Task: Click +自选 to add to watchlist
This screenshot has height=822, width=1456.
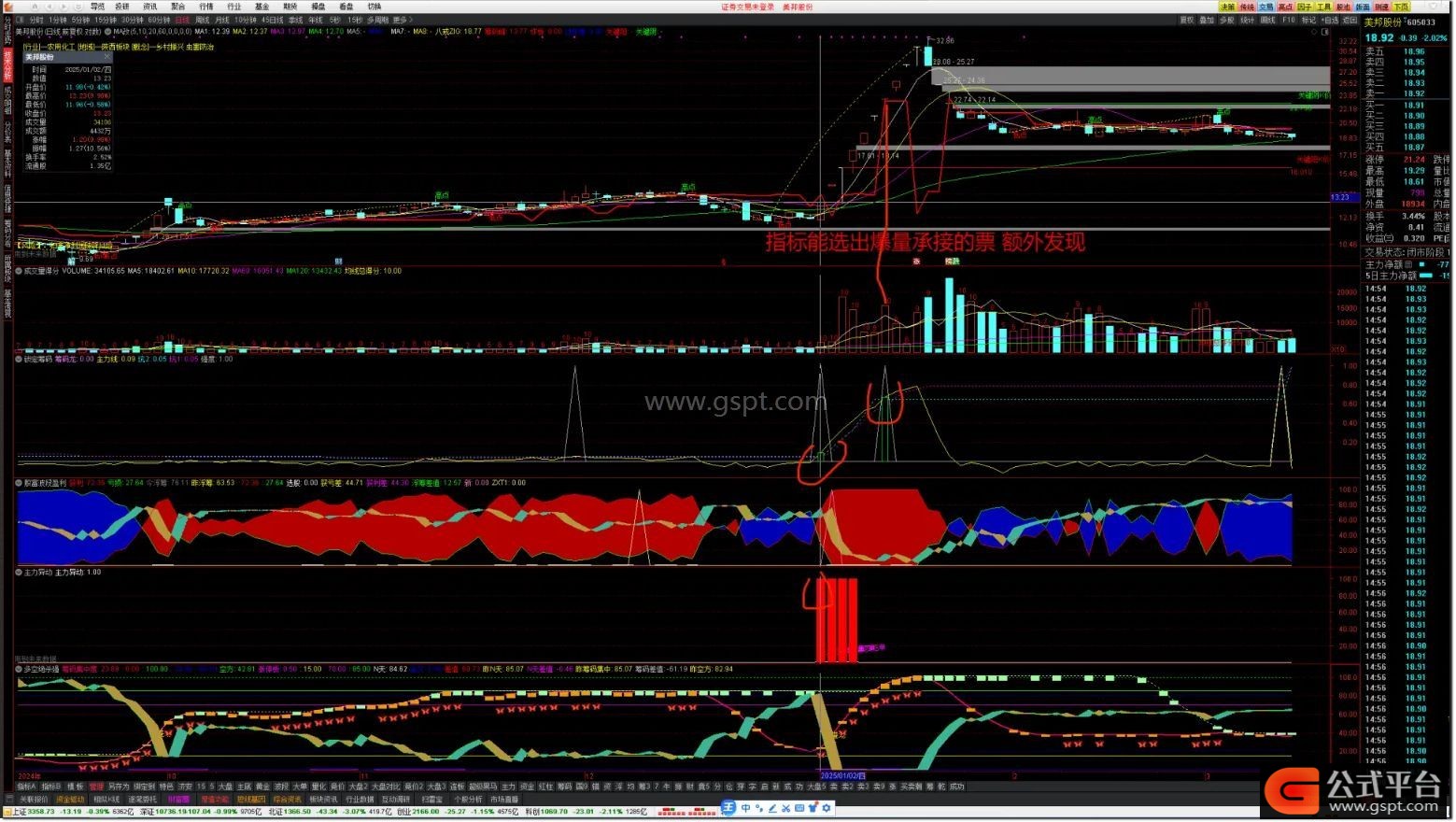Action: tap(1330, 20)
